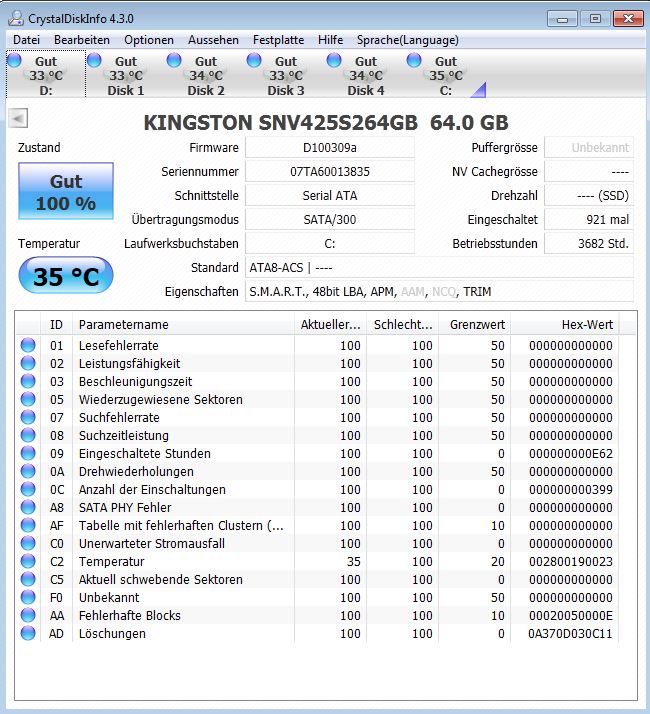Click the Tabelle mit fehlerhaften Clustern row name

[x=181, y=525]
